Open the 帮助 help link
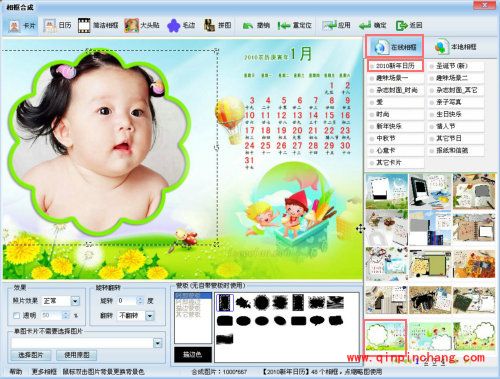Viewport: 500px width, 379px height. 16,372
